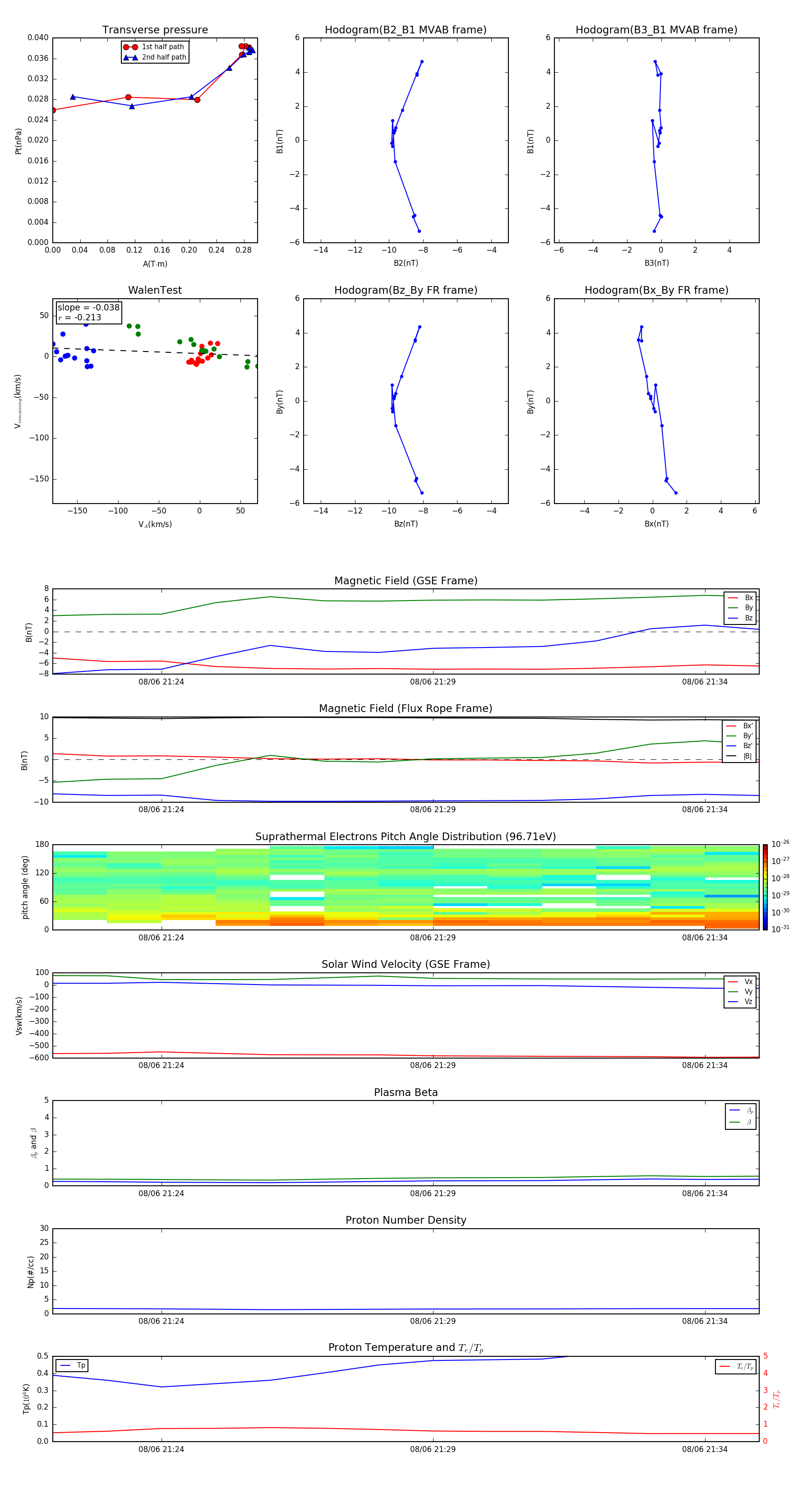Click the "WalenTest" plot title
Screen dimensions: 812x1489
click(155, 290)
